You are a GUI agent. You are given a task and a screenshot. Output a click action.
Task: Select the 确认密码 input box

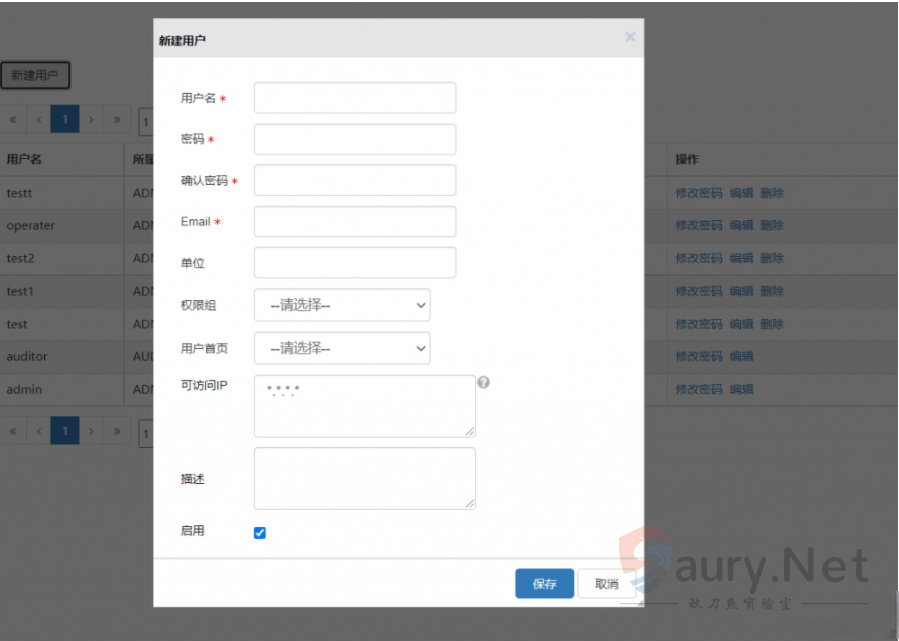tap(355, 181)
